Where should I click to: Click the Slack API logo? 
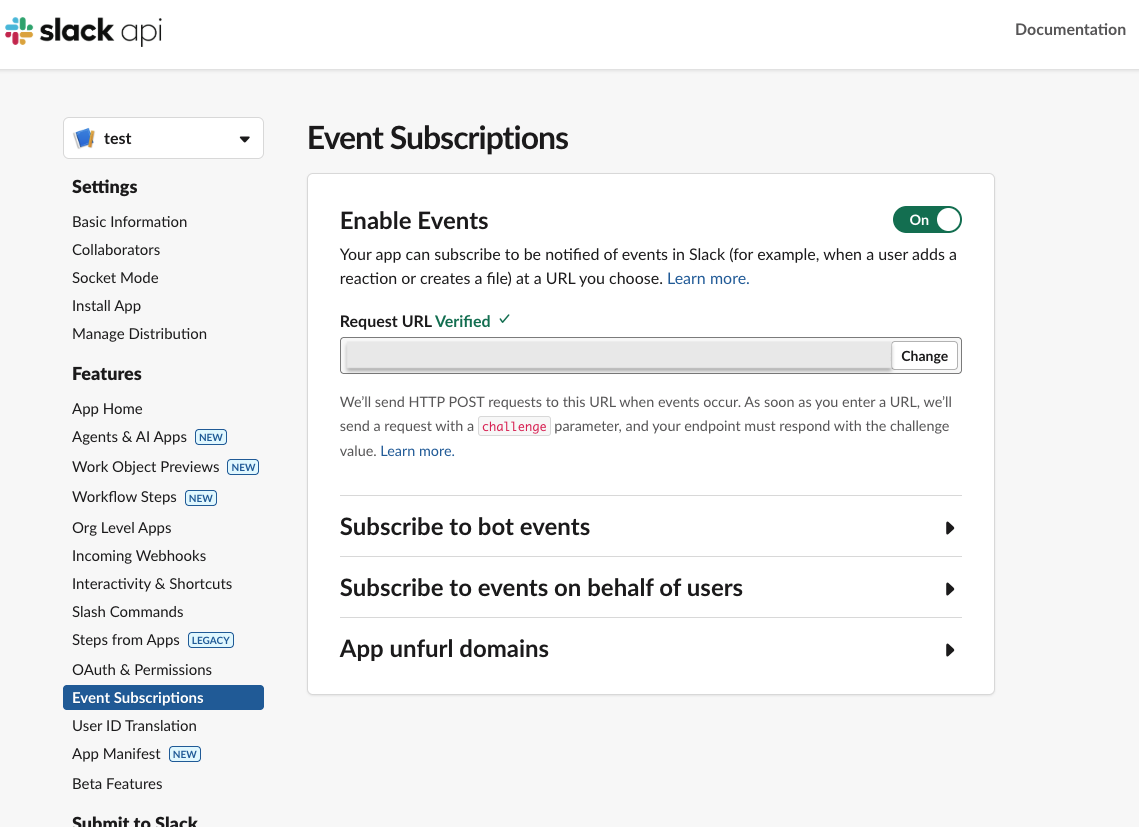(83, 31)
